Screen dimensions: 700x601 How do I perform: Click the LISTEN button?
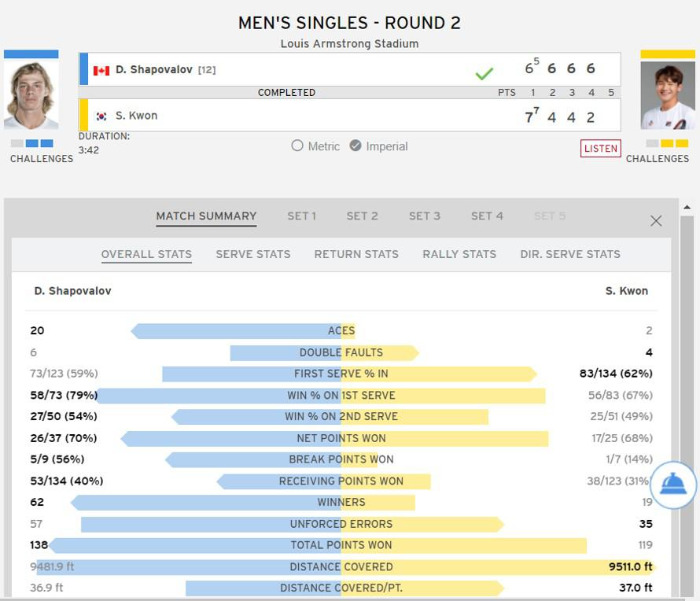(x=600, y=148)
